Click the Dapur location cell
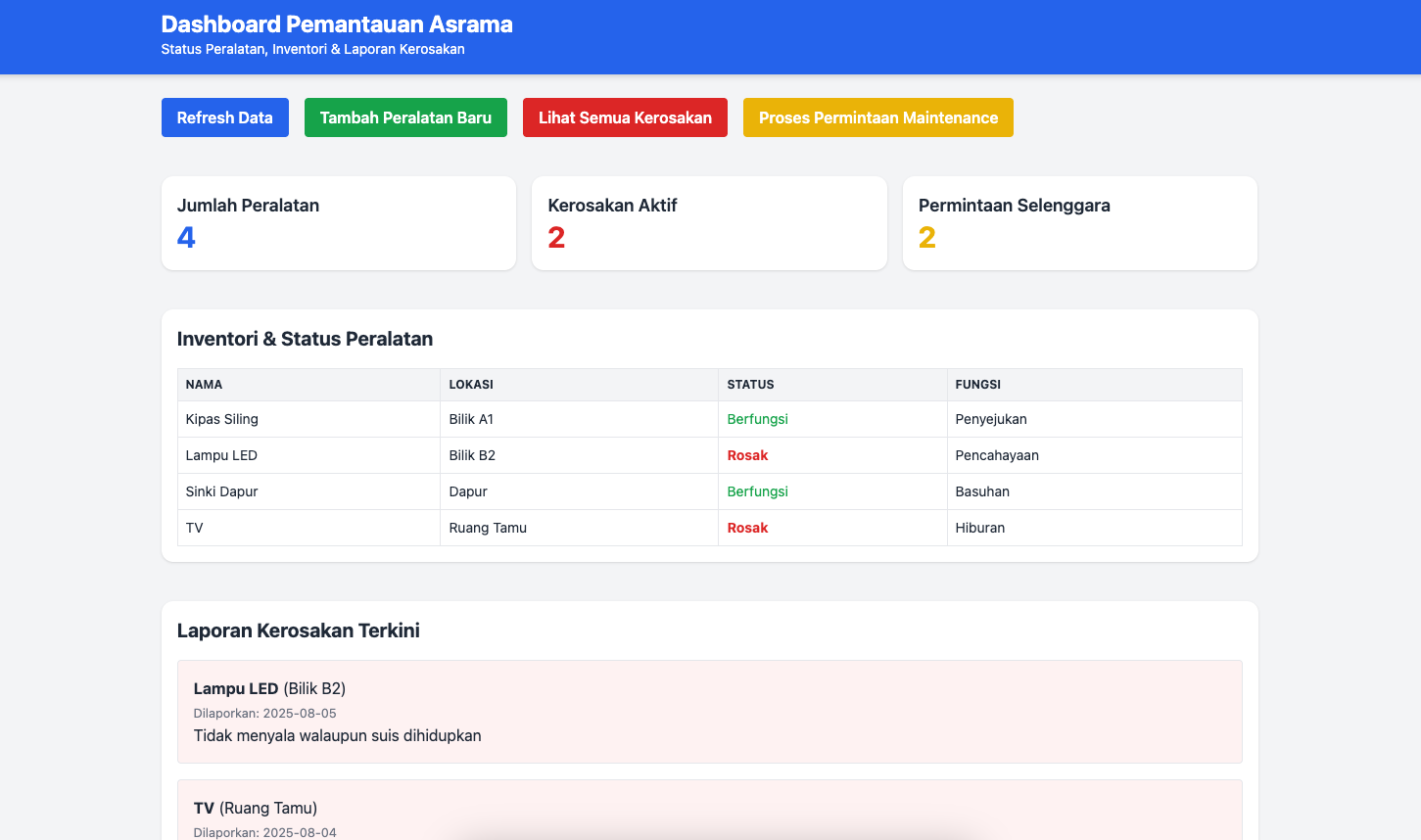Screen dimensions: 1421x840 [580, 491]
